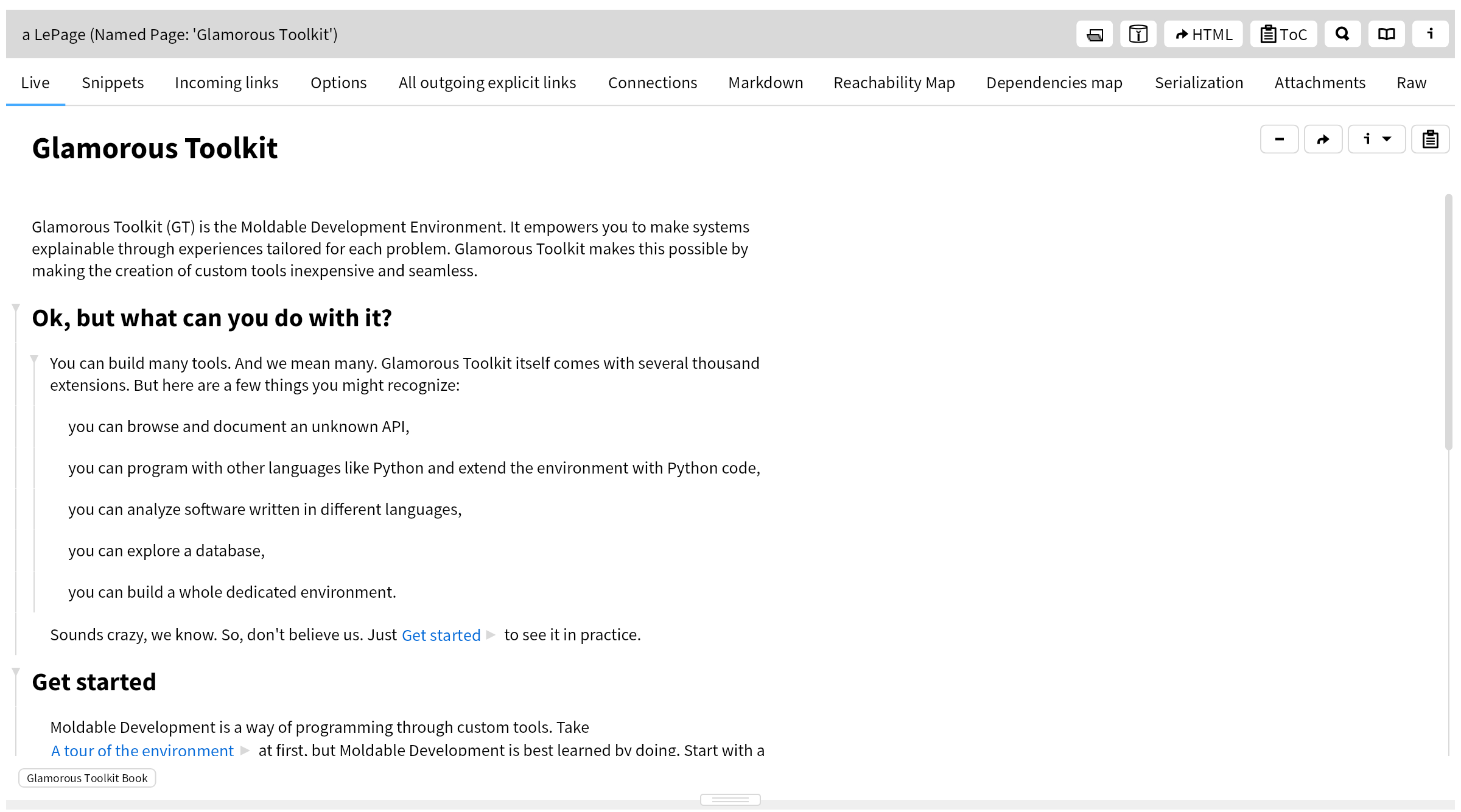The height and width of the screenshot is (812, 1461).
Task: Expand preview arrow next to 'Get started' link
Action: (491, 635)
